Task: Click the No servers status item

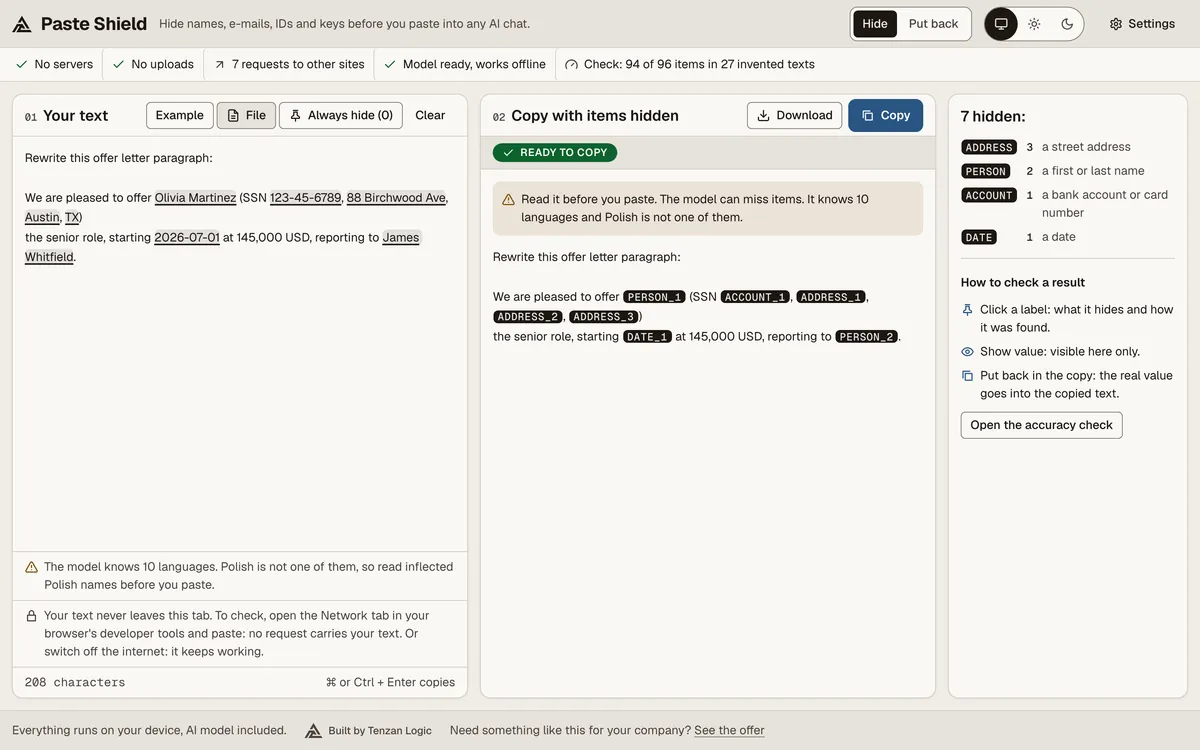Action: (x=54, y=64)
